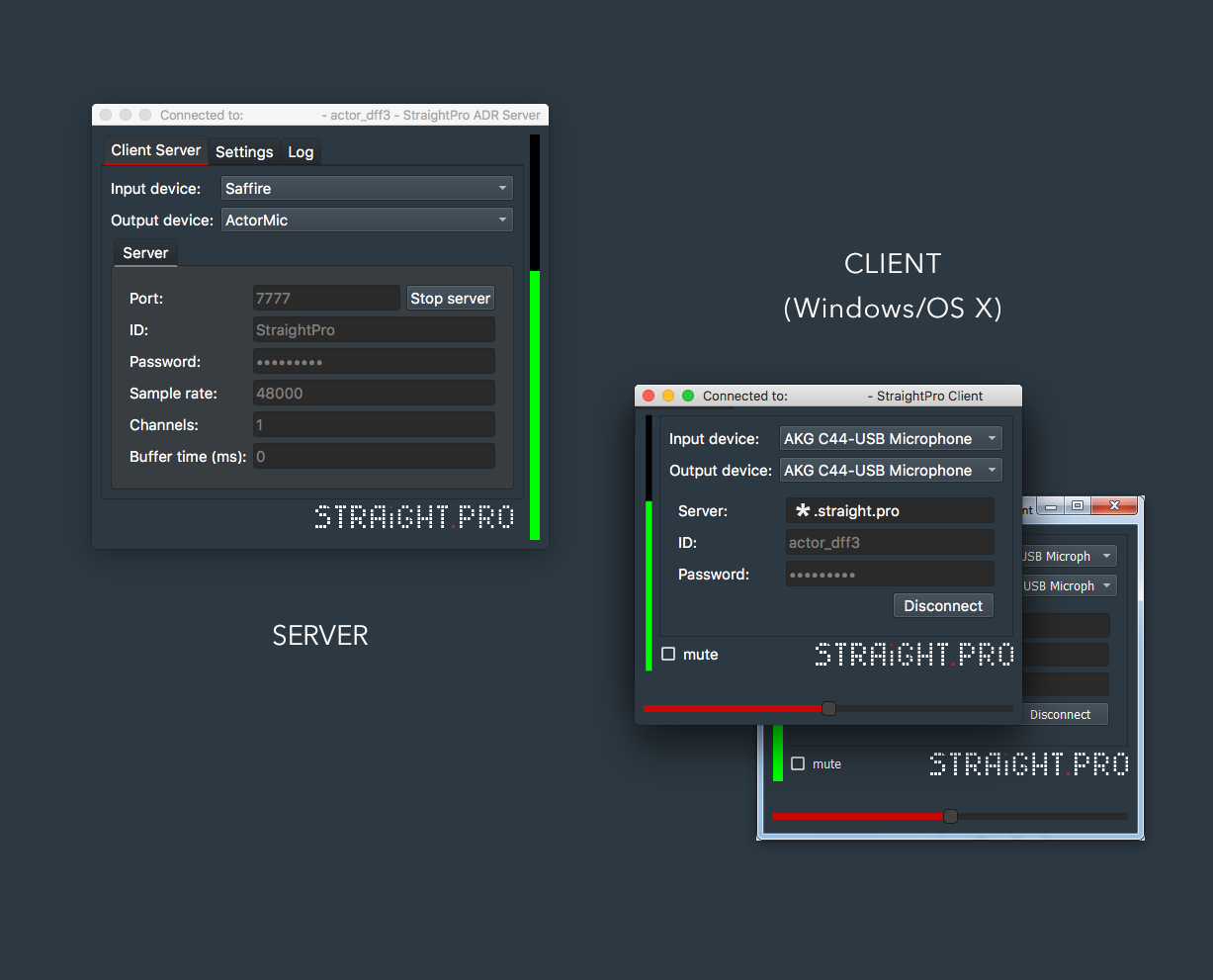Viewport: 1213px width, 980px height.
Task: Click the Server field showing *.straight.pro
Action: tap(890, 510)
